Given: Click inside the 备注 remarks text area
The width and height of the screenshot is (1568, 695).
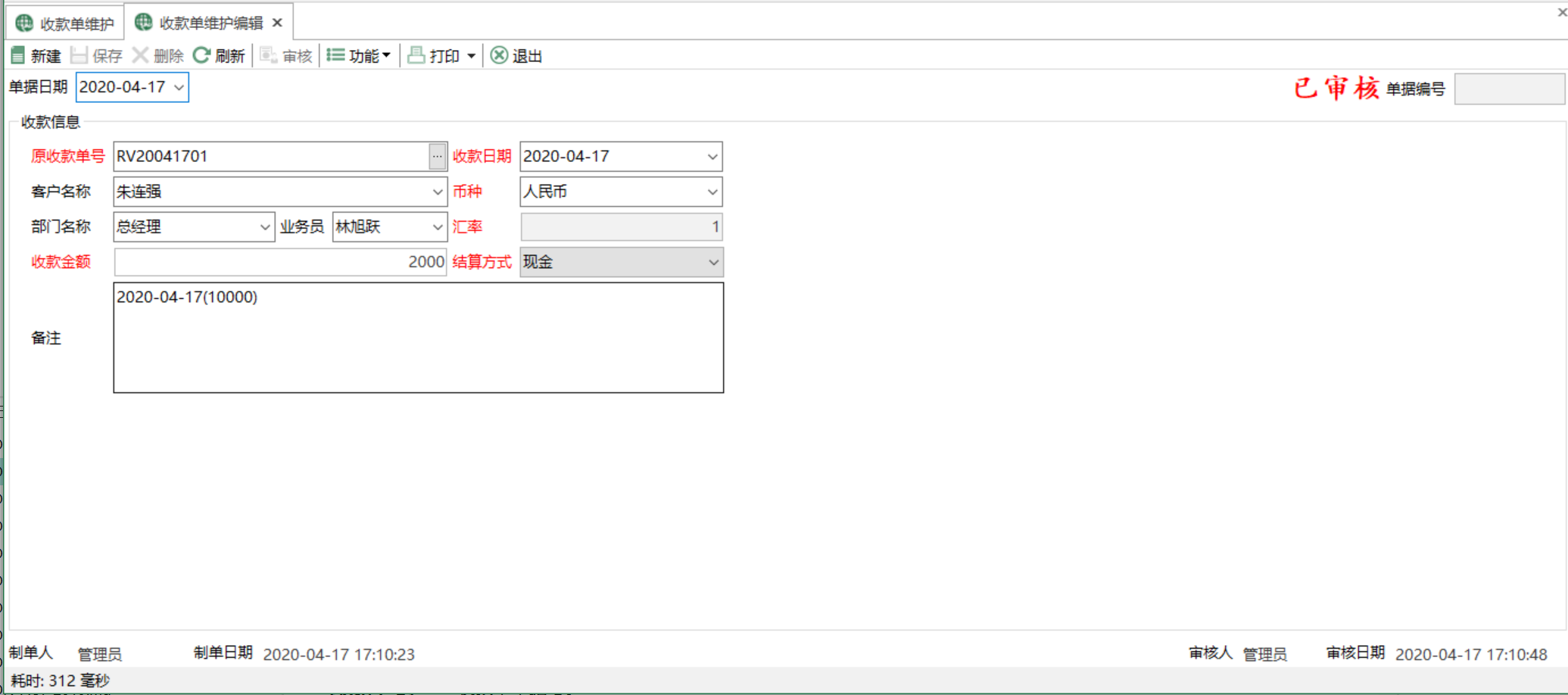Looking at the screenshot, I should pyautogui.click(x=418, y=338).
